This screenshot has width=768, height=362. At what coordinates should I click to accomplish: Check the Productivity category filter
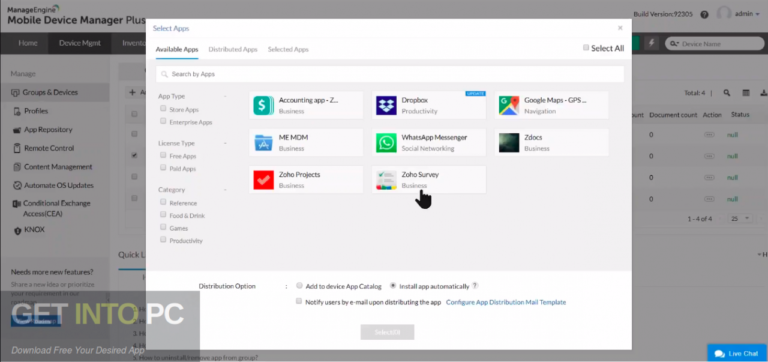[163, 240]
